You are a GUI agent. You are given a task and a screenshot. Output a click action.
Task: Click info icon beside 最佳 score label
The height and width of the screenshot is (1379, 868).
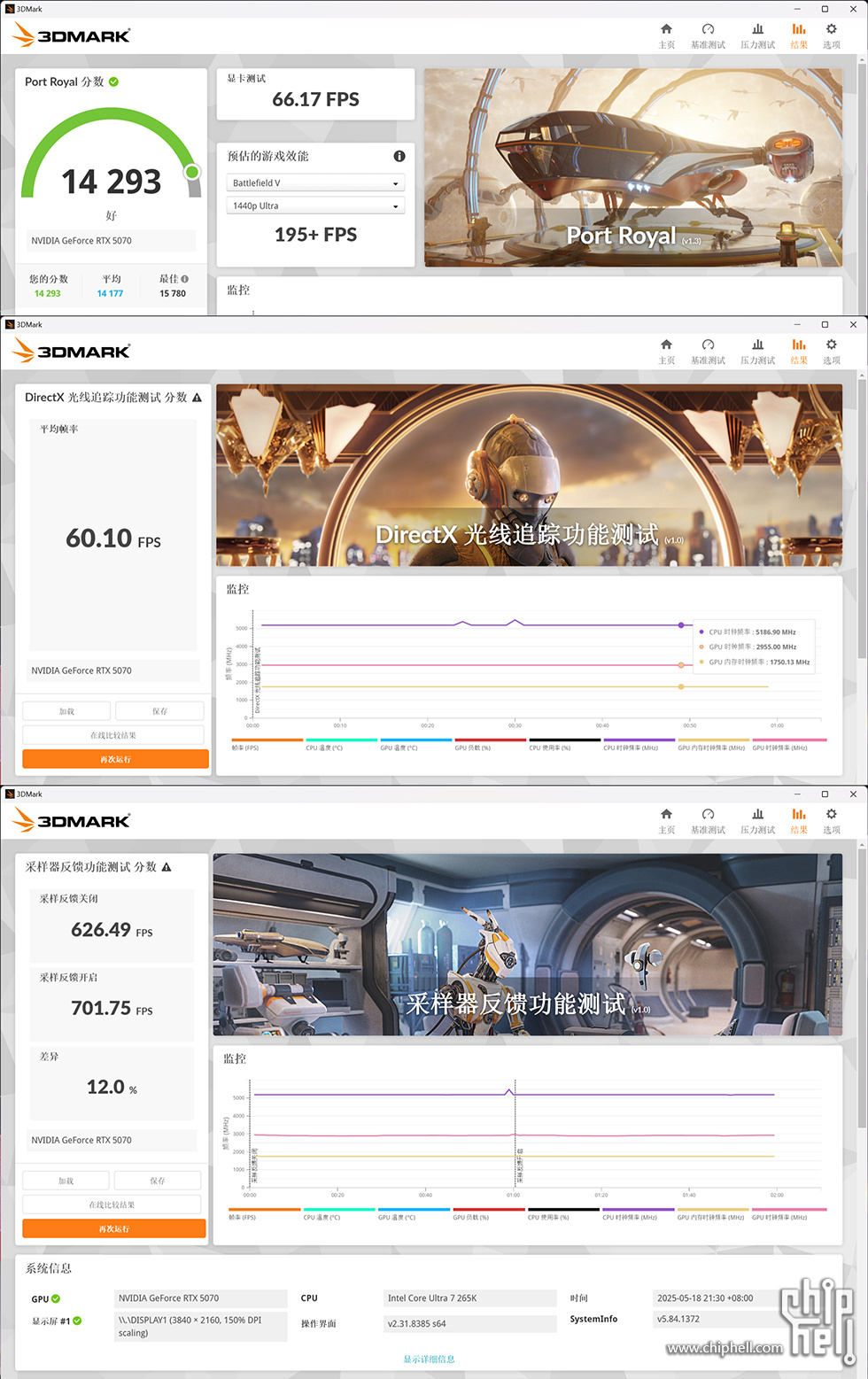(x=185, y=279)
